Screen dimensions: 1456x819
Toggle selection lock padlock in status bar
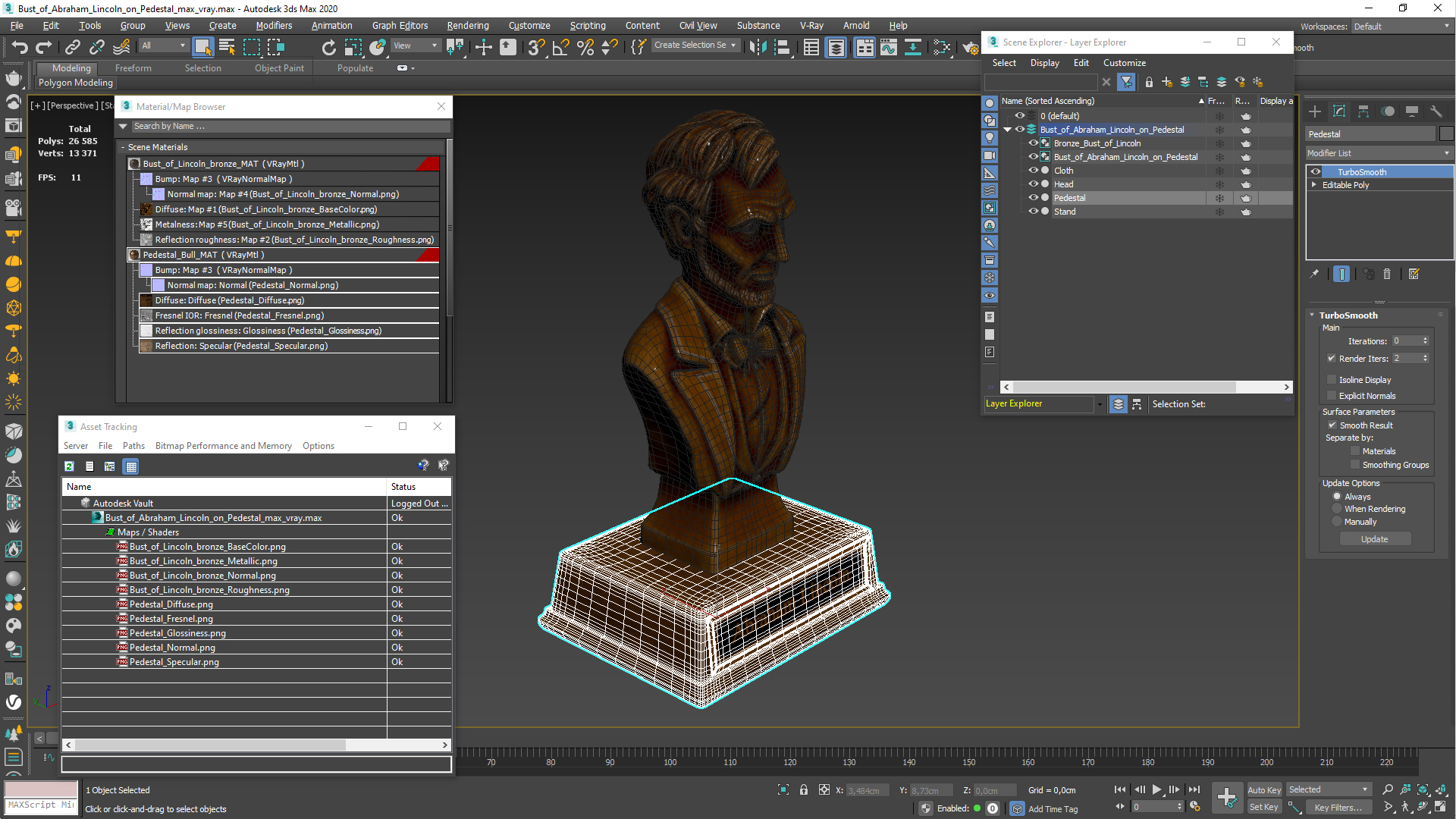[804, 790]
